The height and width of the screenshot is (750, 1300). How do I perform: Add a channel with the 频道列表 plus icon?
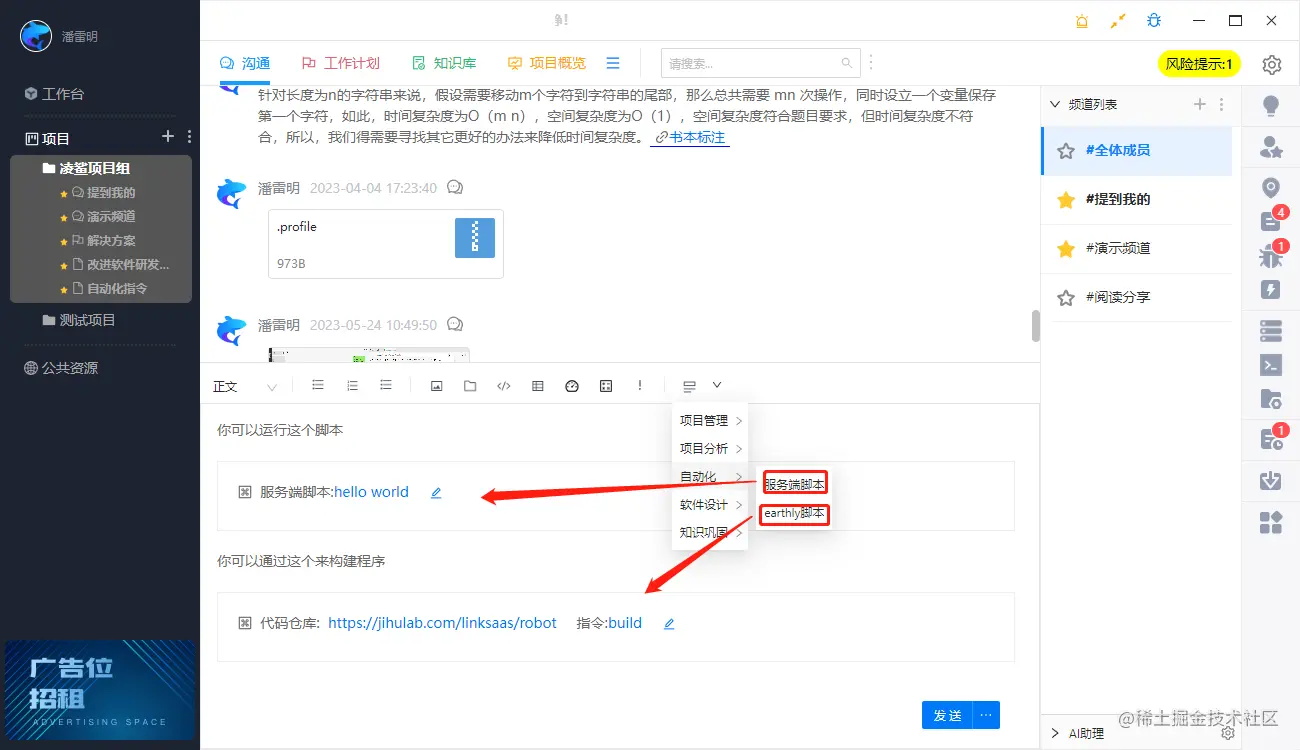click(1200, 104)
